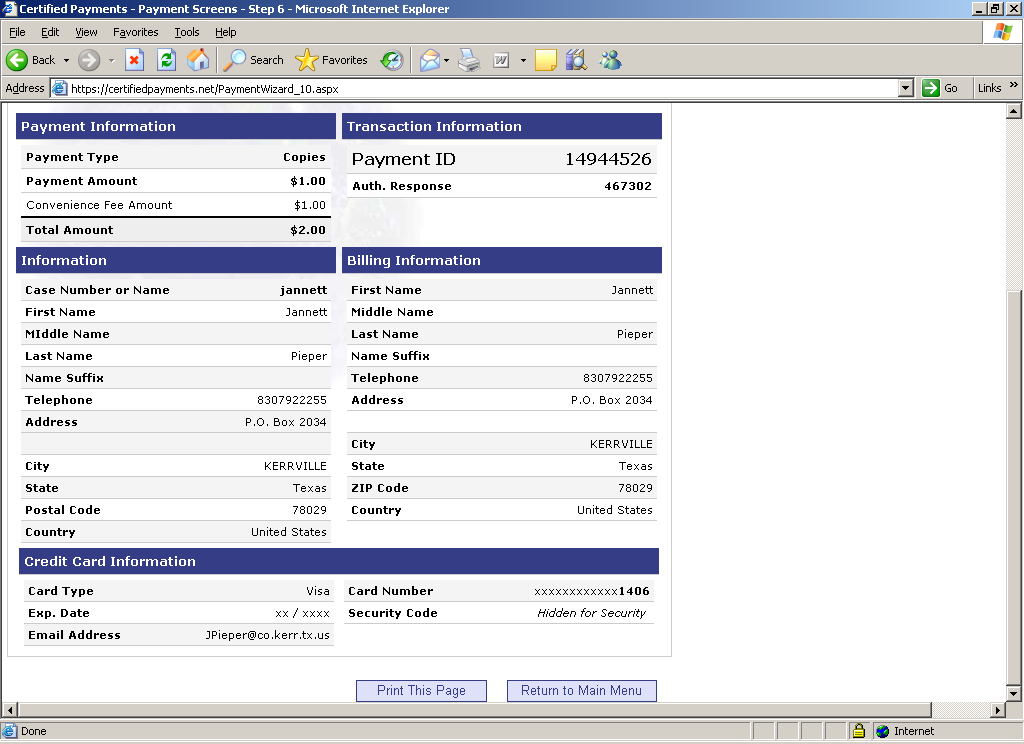Click the vertical scrollbar down arrow
The image size is (1024, 744).
click(1012, 692)
